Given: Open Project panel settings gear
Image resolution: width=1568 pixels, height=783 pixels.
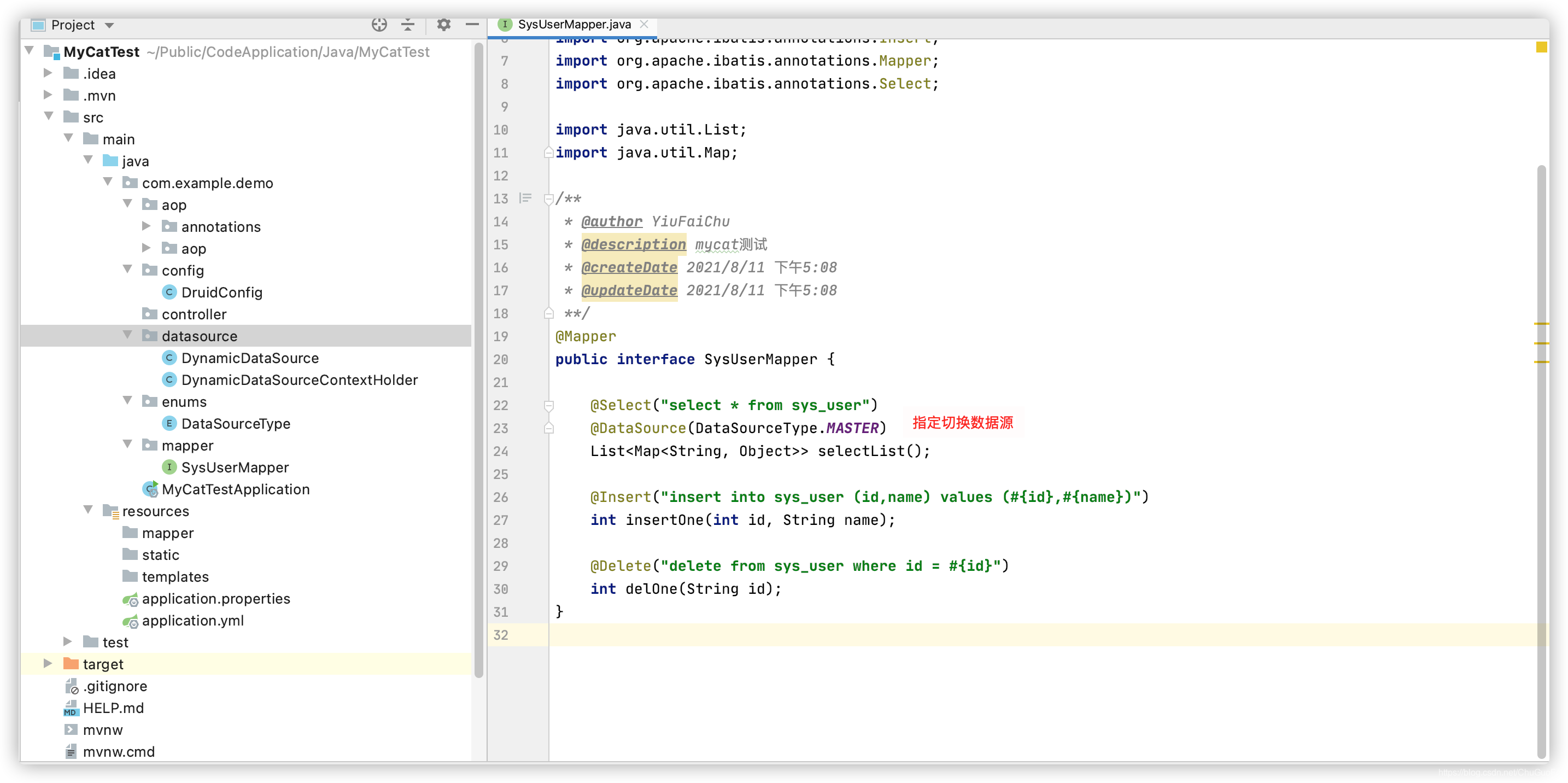Looking at the screenshot, I should [444, 25].
